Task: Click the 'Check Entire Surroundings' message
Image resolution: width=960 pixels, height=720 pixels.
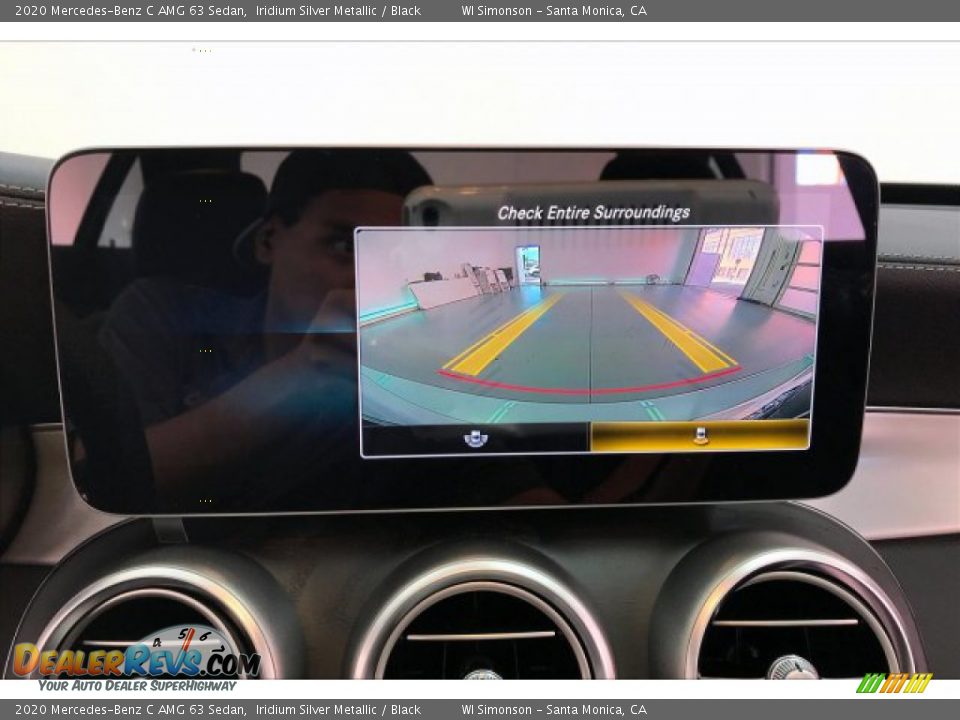Action: pos(593,213)
